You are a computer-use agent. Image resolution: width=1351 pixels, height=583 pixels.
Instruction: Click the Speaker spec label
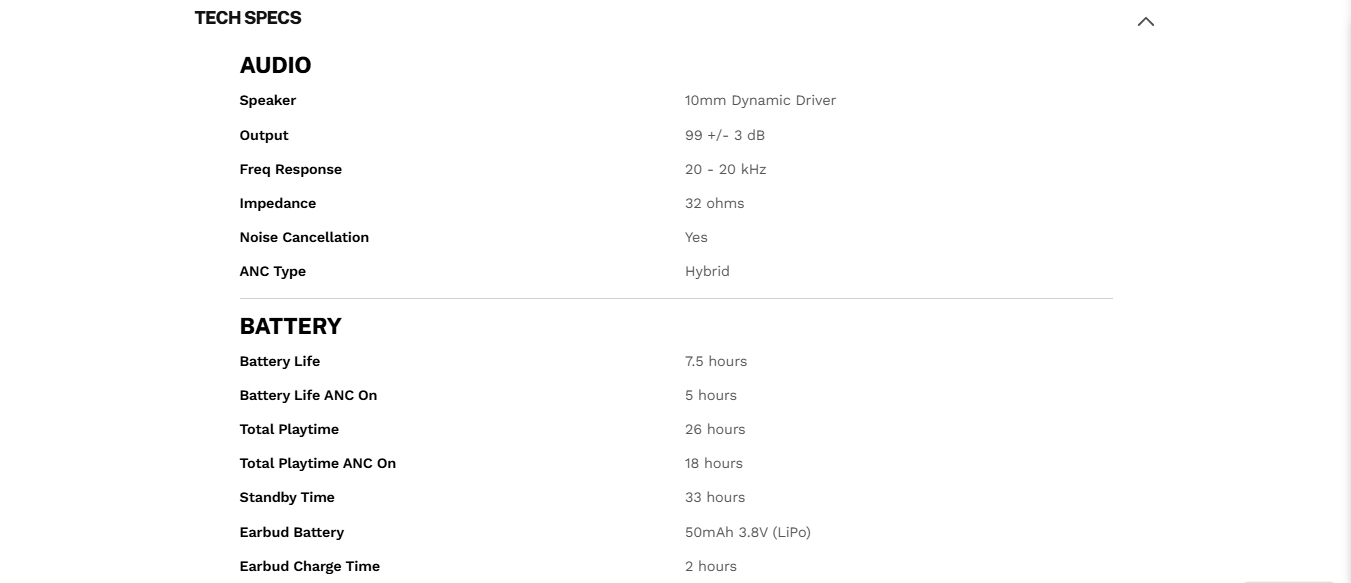pos(268,101)
